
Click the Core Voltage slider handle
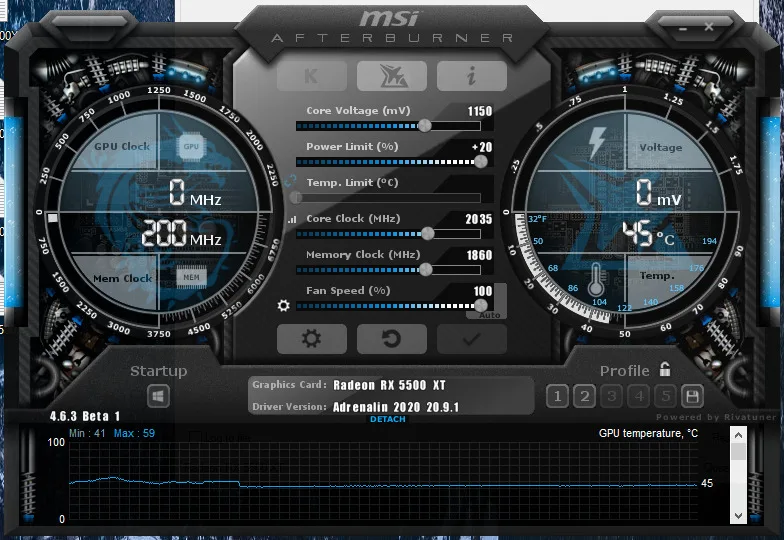tap(424, 126)
